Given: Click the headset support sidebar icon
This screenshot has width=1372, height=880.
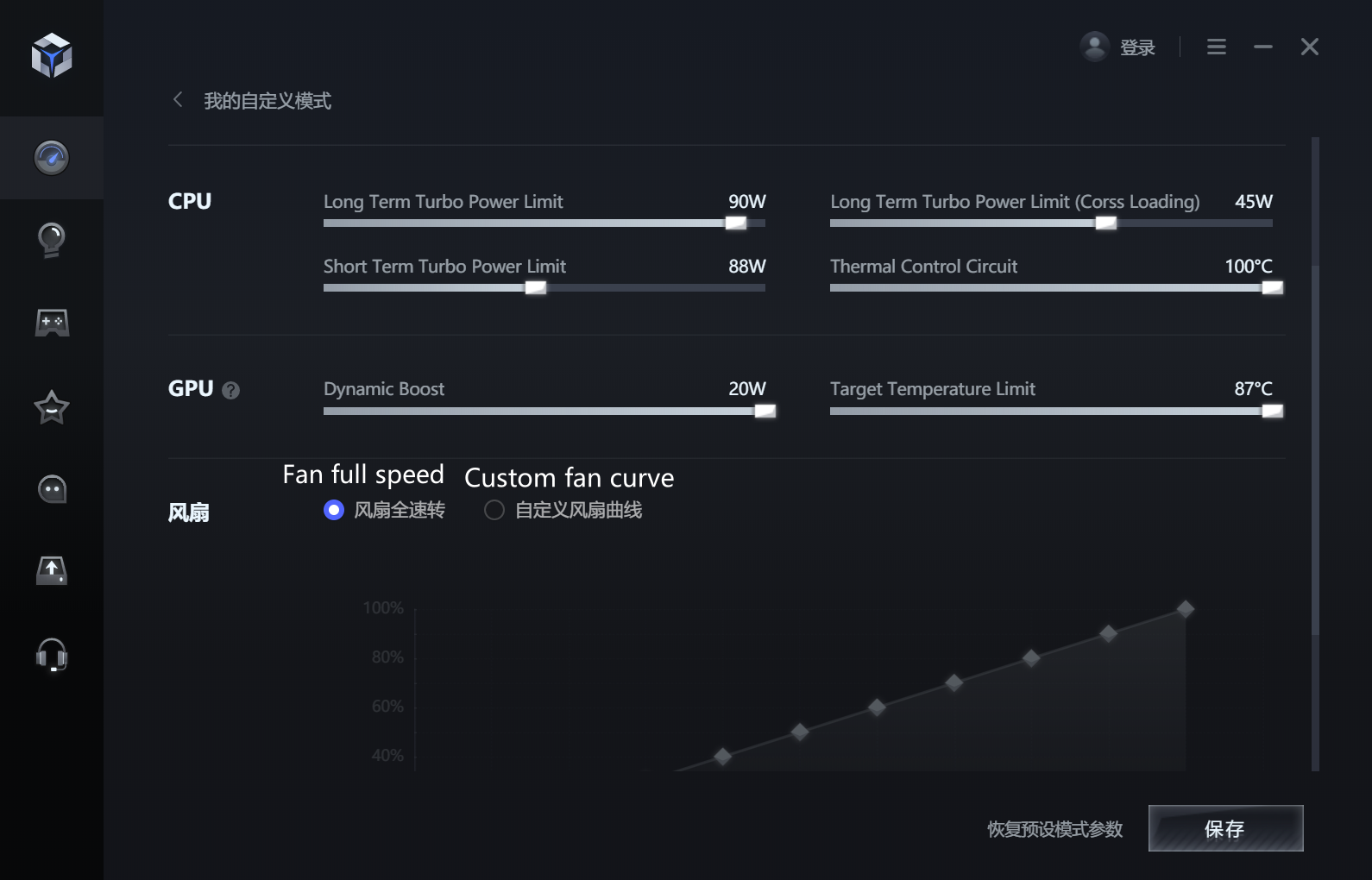Looking at the screenshot, I should [52, 656].
